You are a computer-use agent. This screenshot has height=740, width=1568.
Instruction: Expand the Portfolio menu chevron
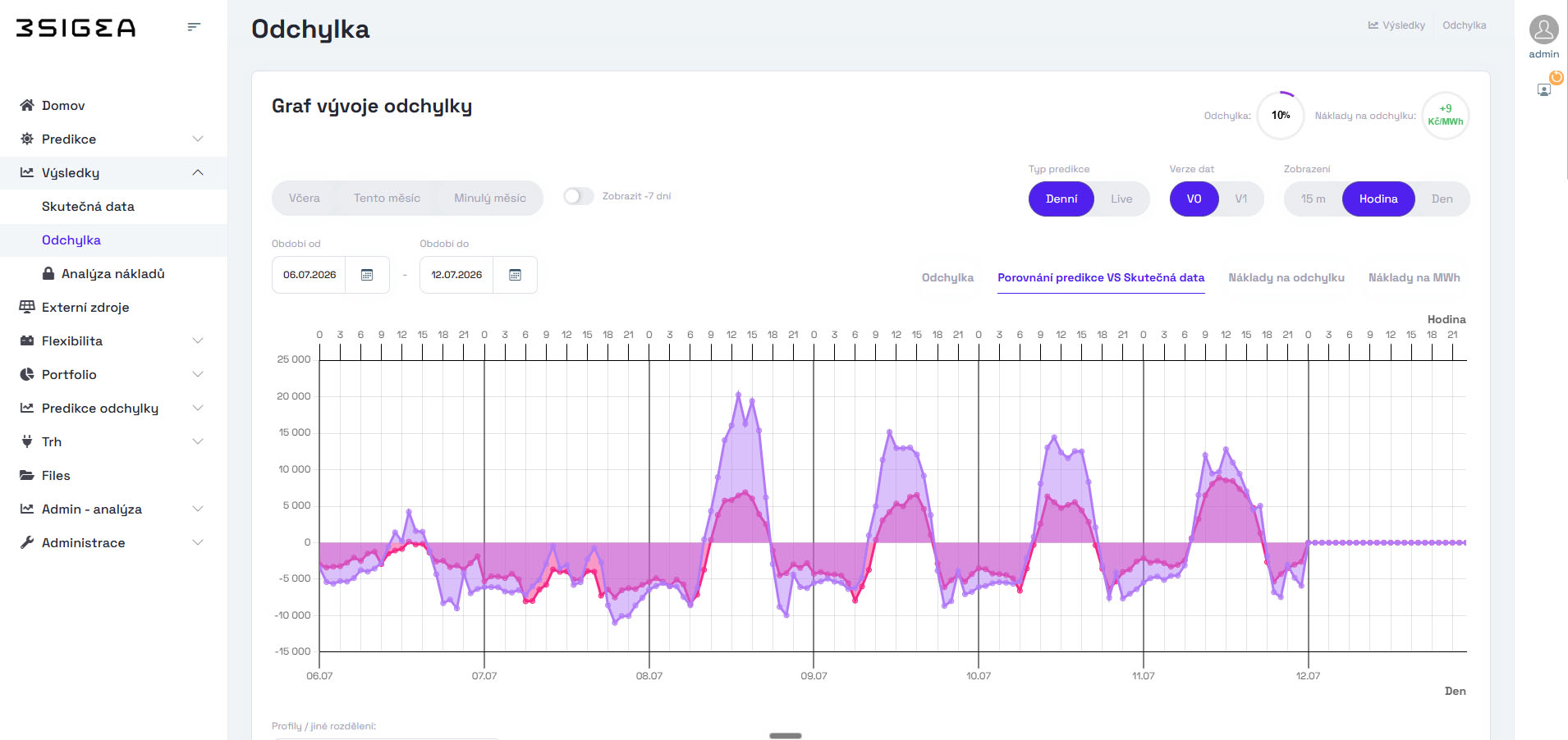[198, 374]
